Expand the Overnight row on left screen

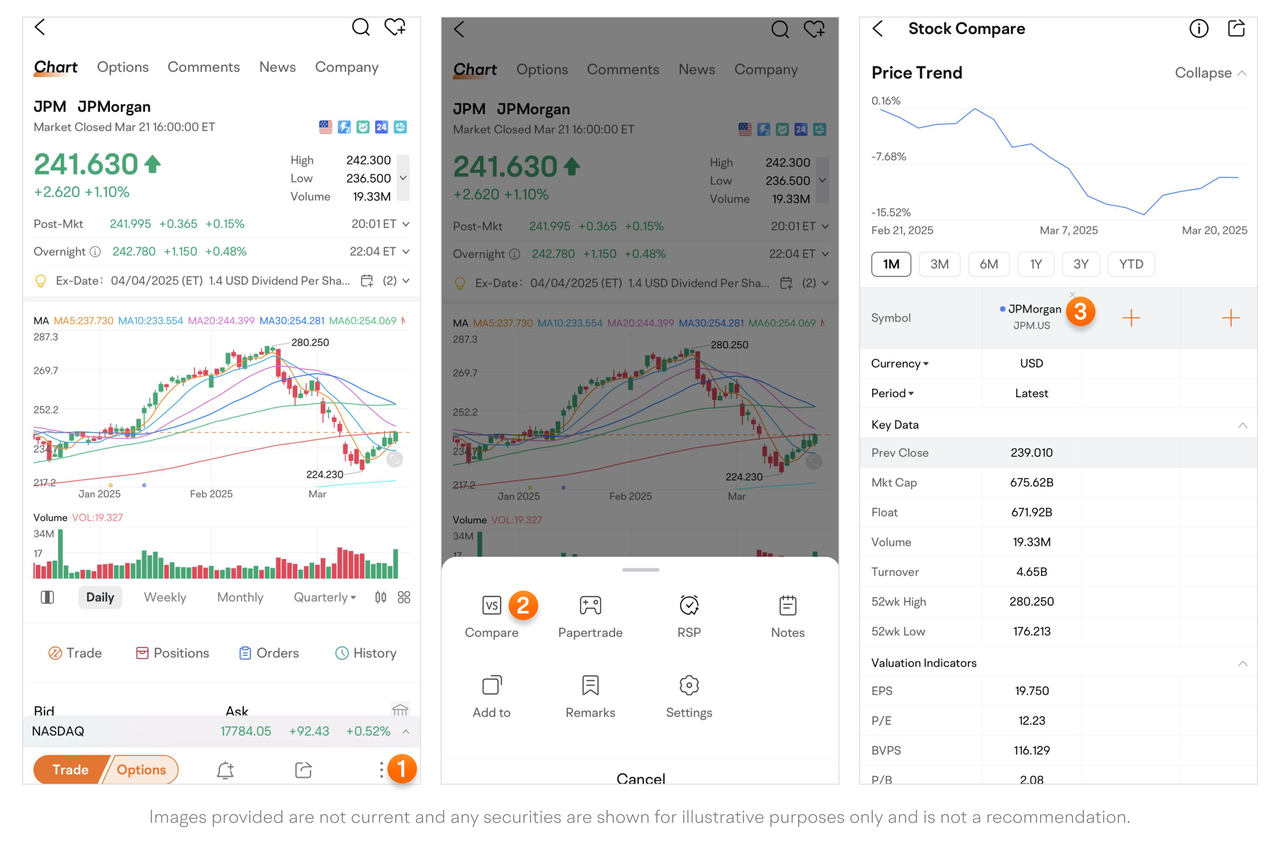coord(405,252)
